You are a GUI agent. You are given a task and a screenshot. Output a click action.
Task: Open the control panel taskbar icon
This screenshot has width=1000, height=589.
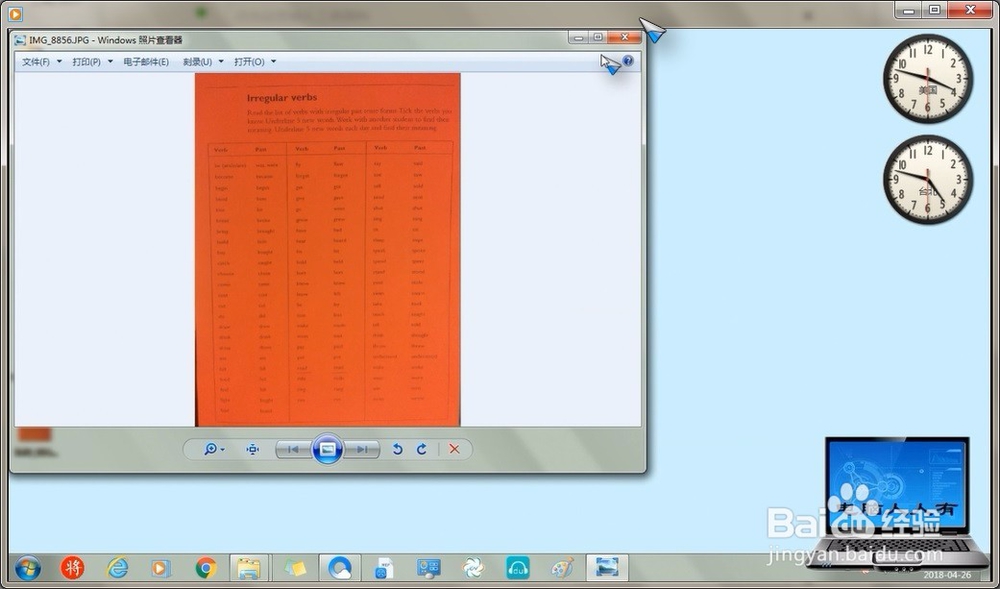click(429, 567)
